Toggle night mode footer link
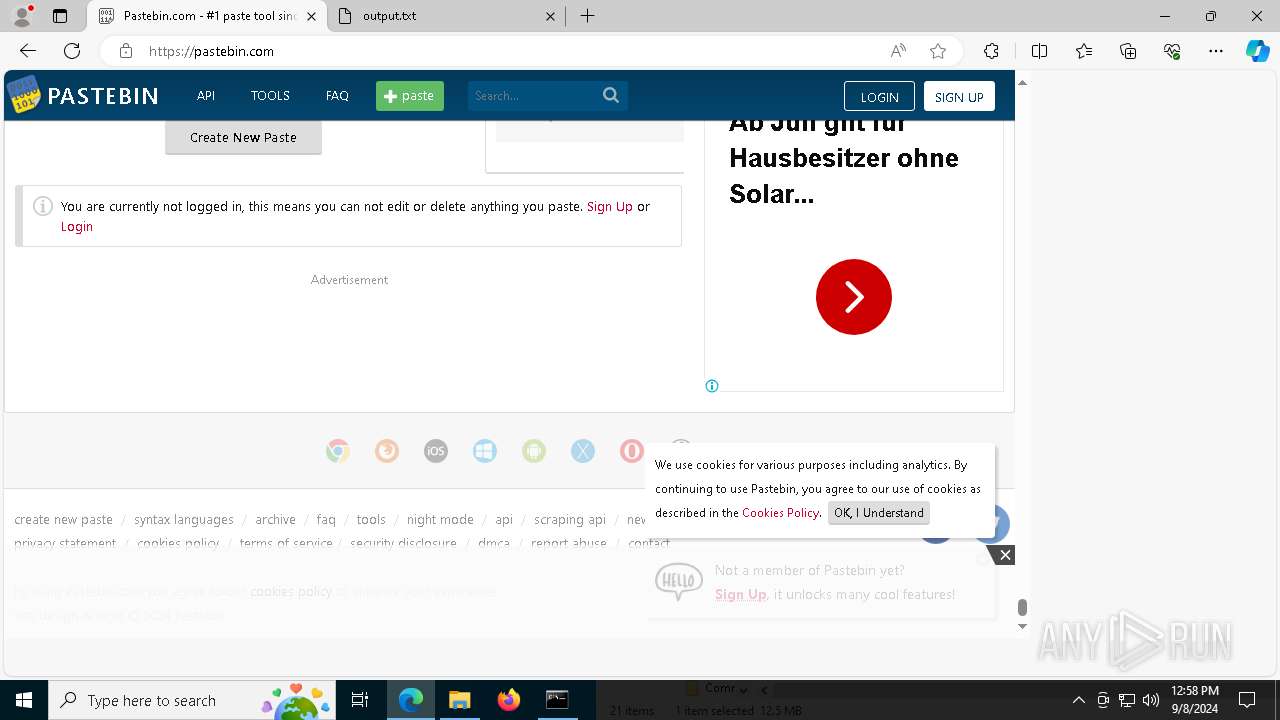Viewport: 1280px width, 720px height. click(x=440, y=519)
